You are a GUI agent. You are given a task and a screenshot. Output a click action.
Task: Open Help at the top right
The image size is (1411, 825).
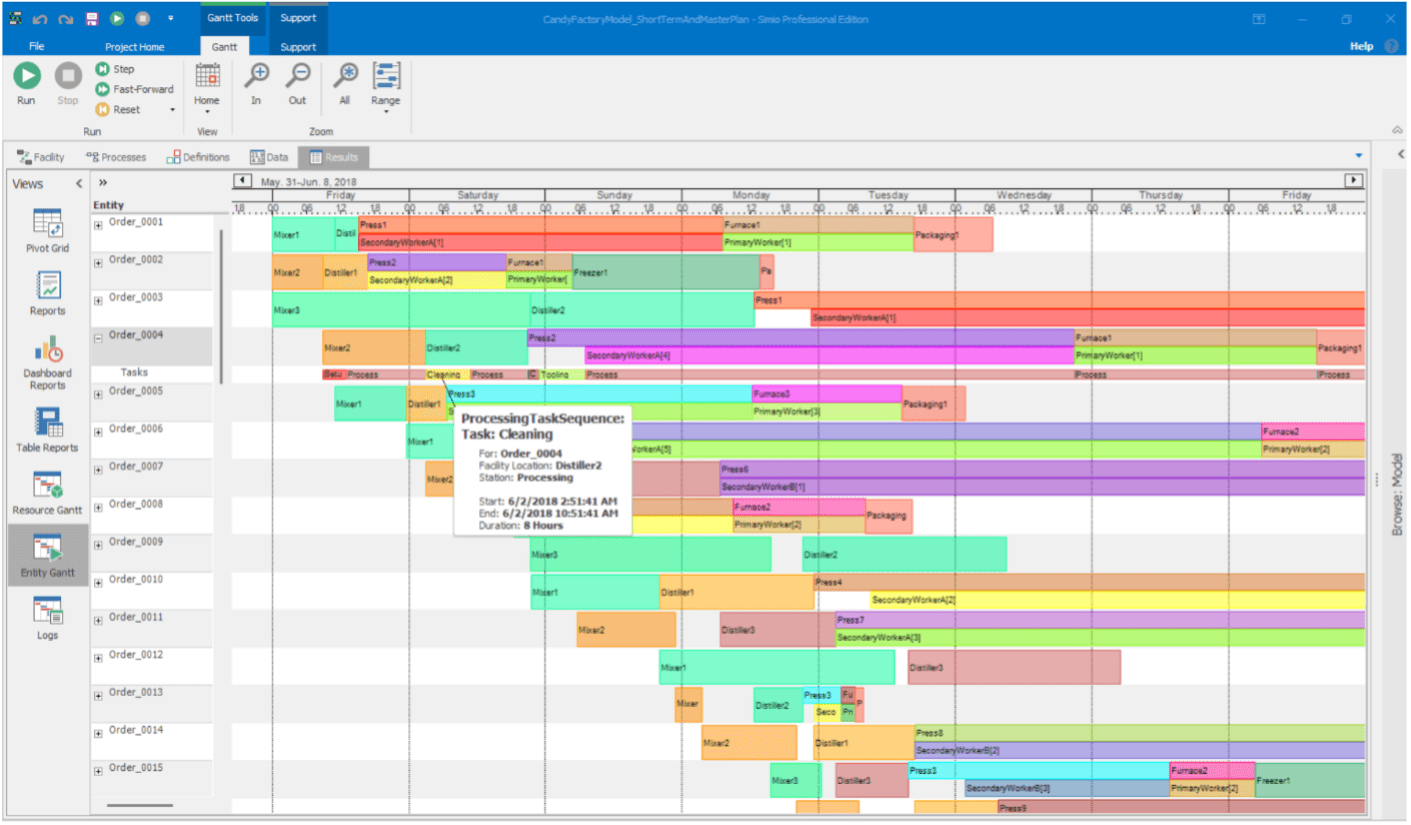tap(1362, 45)
